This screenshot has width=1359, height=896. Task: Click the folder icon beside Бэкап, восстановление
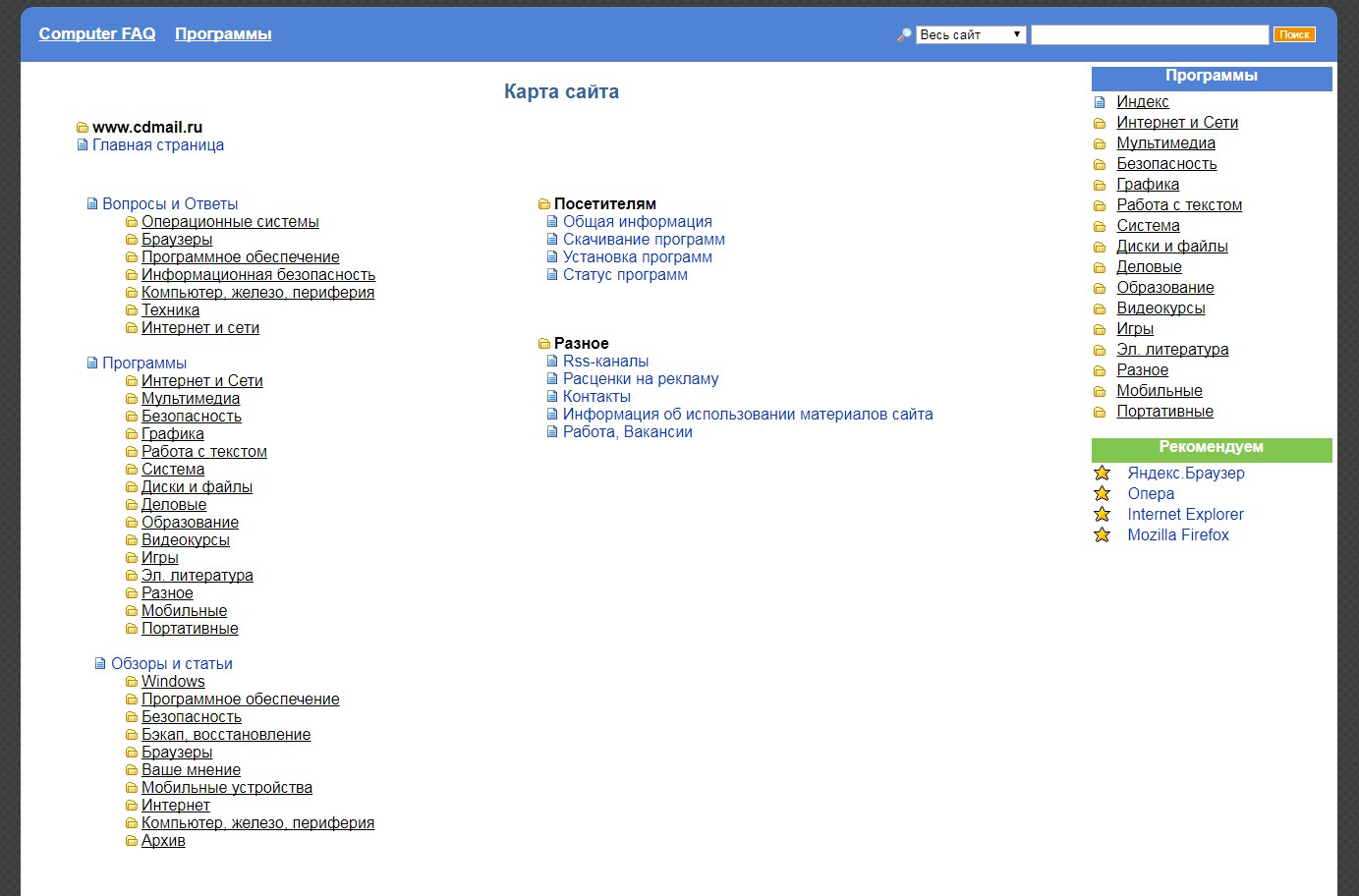coord(132,735)
